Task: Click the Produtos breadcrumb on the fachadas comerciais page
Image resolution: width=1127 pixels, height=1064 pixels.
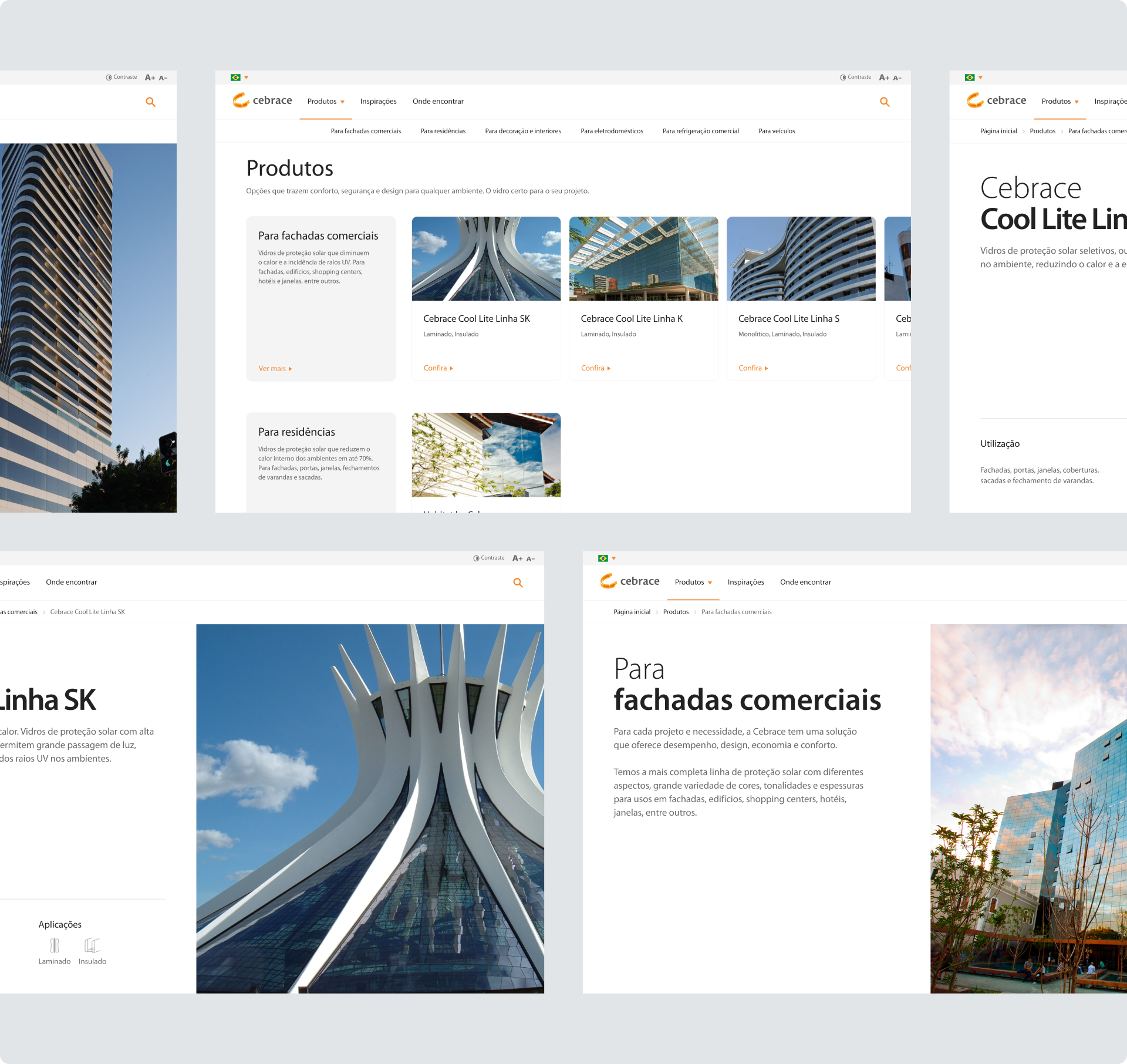Action: pyautogui.click(x=676, y=612)
